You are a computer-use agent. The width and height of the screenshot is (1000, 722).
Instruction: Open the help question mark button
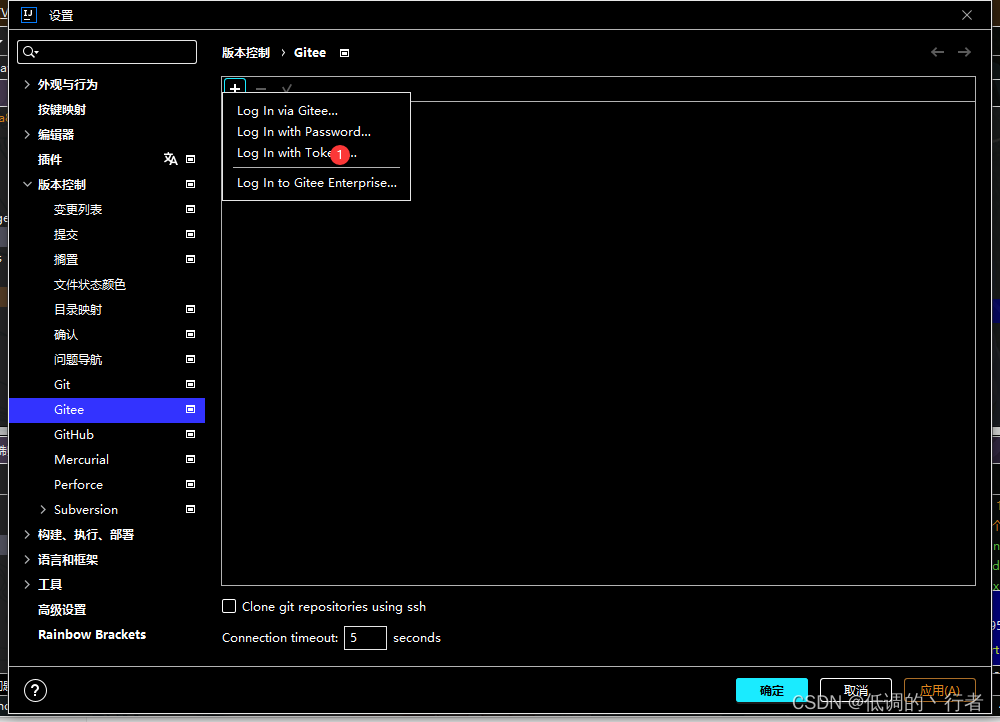pyautogui.click(x=36, y=690)
